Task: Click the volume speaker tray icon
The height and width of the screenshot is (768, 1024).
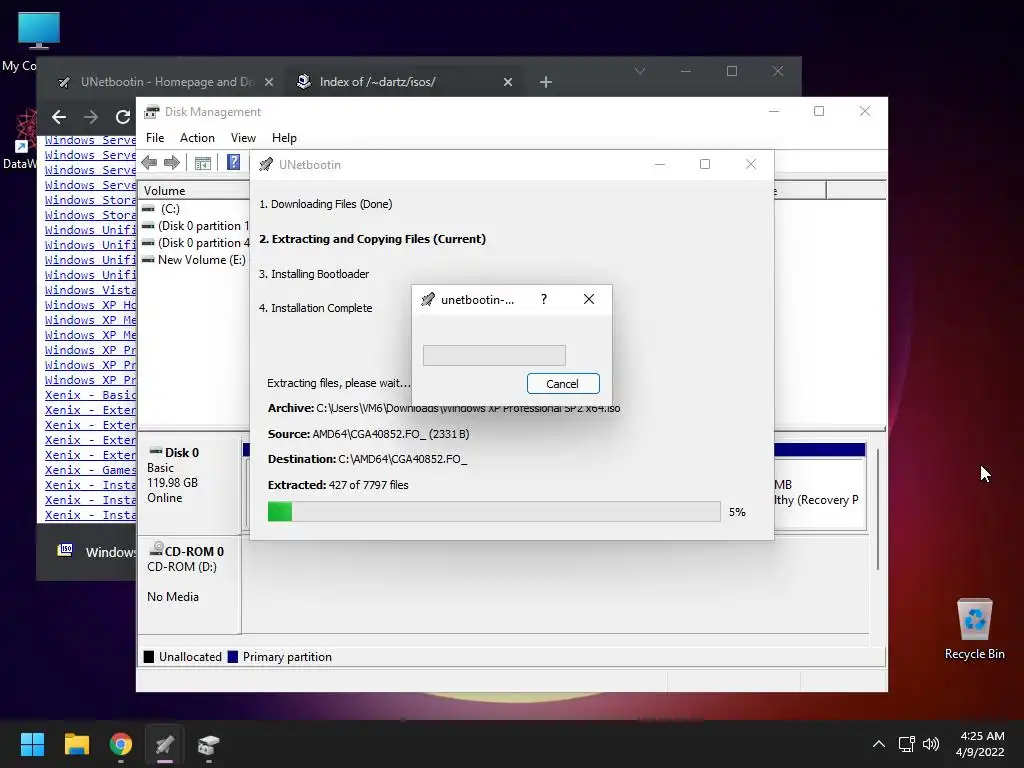Action: point(931,744)
